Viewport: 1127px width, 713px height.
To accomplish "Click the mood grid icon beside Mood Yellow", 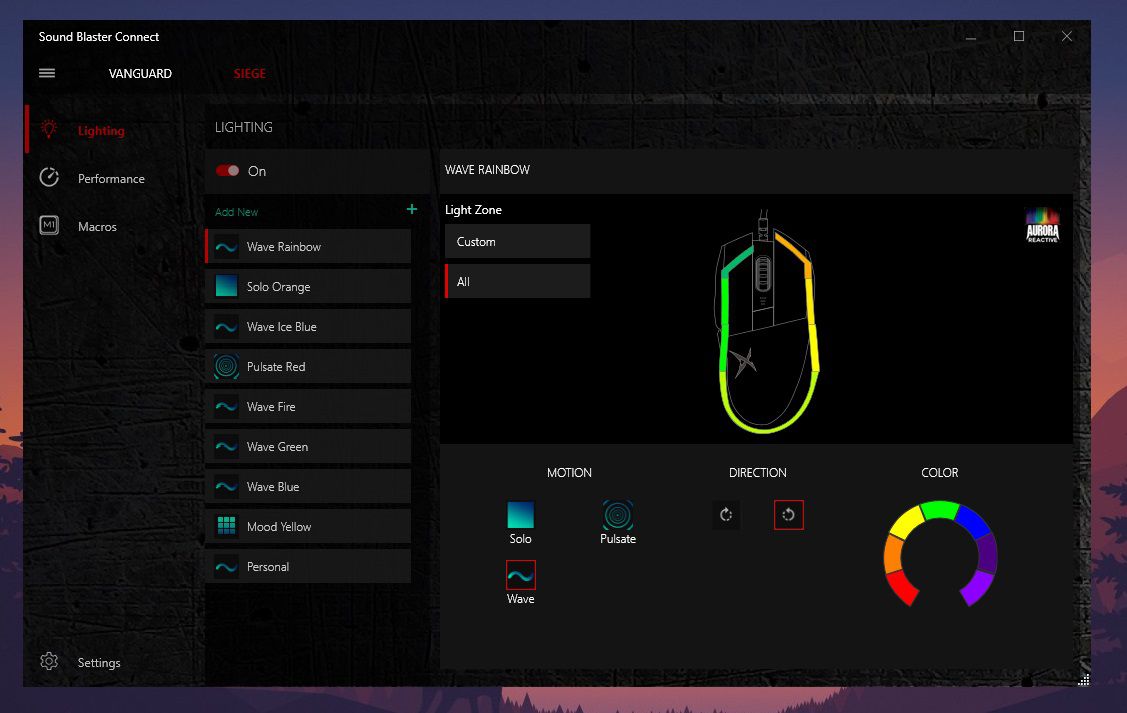I will (x=226, y=526).
